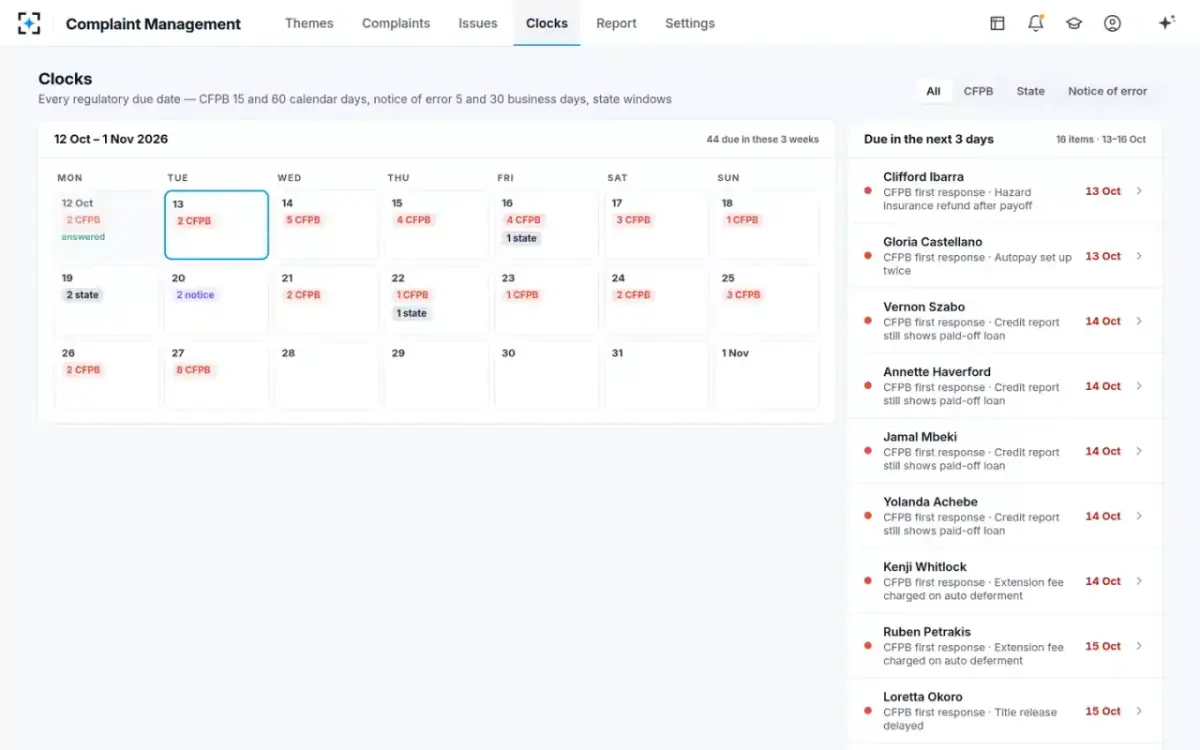Viewport: 1200px width, 750px height.
Task: Open Loretta Okoro complaint name
Action: click(x=923, y=697)
